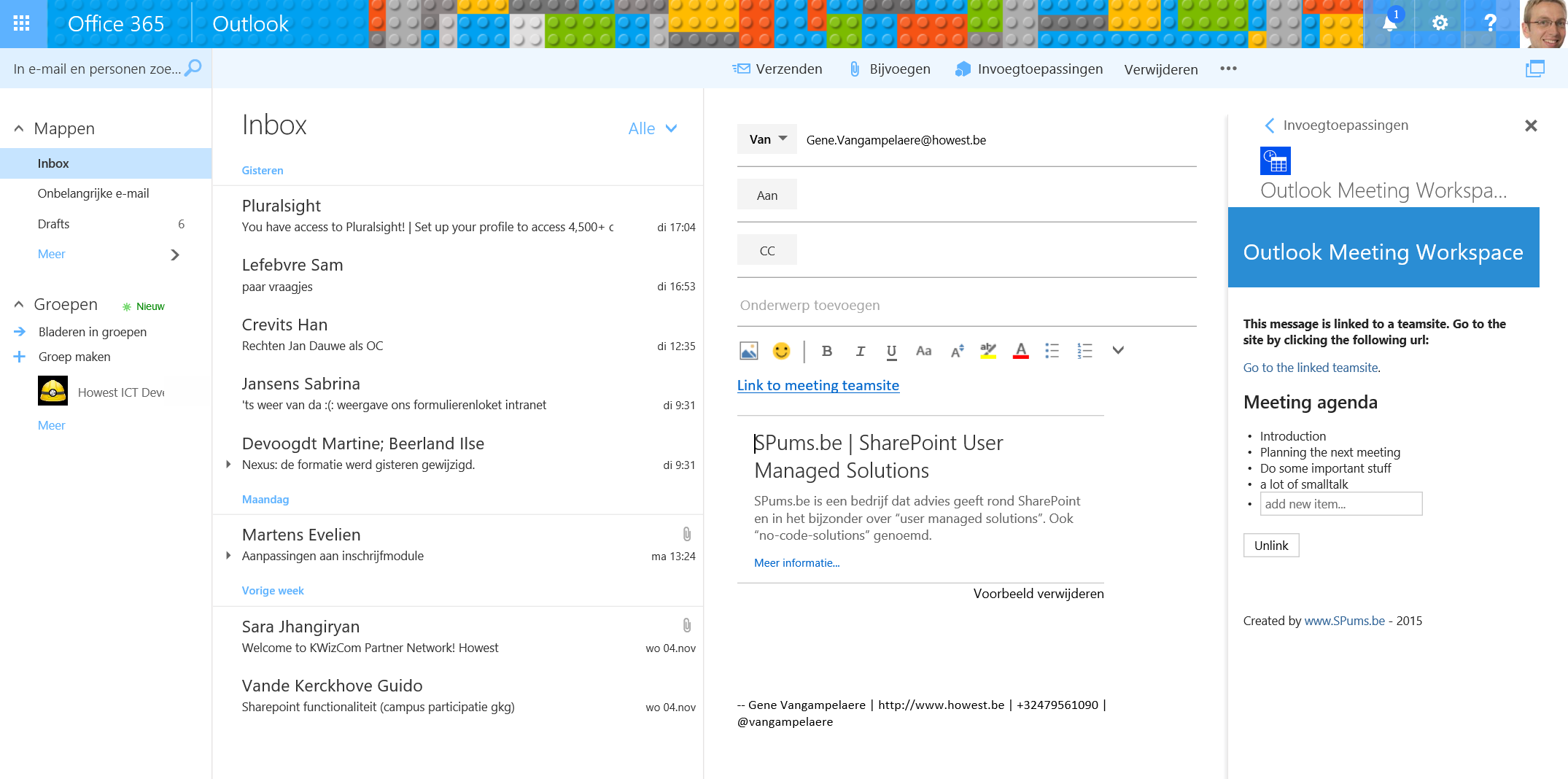
Task: Click the add new item agenda field
Action: pos(1341,504)
